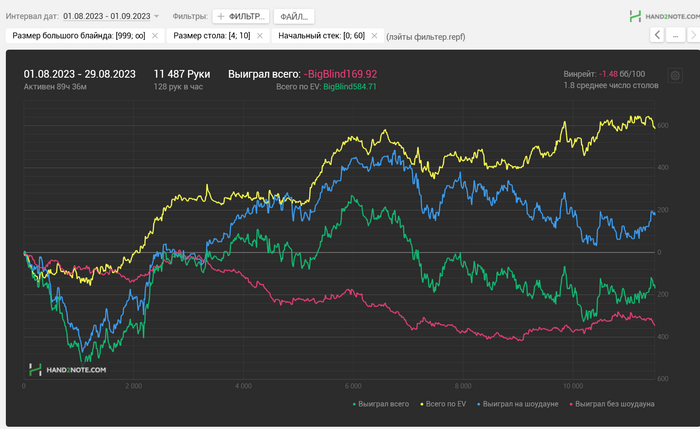Toggle Выиграл без шоудауна legend series
The image size is (700, 429).
tap(612, 404)
